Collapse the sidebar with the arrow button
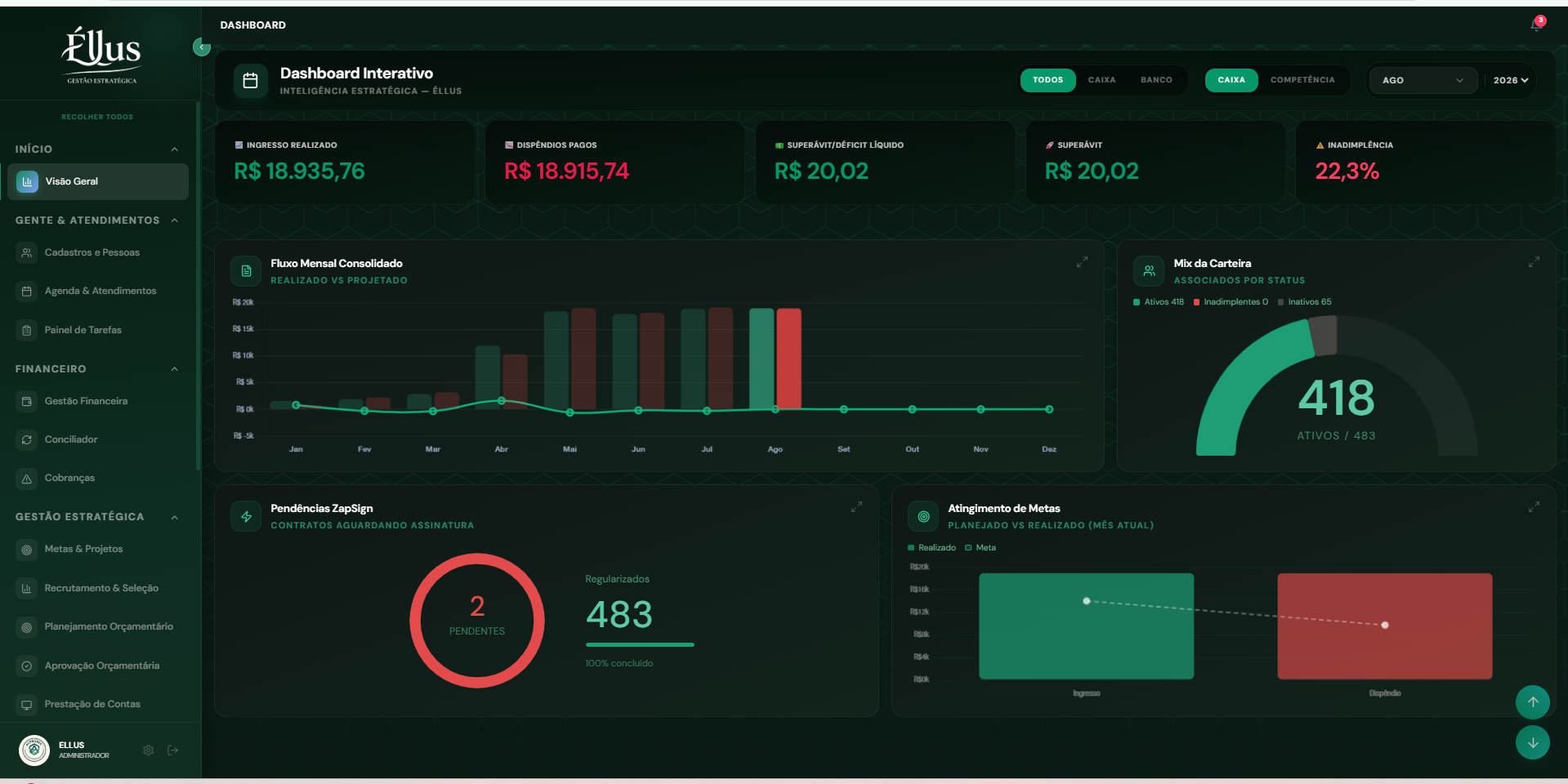 pyautogui.click(x=202, y=47)
